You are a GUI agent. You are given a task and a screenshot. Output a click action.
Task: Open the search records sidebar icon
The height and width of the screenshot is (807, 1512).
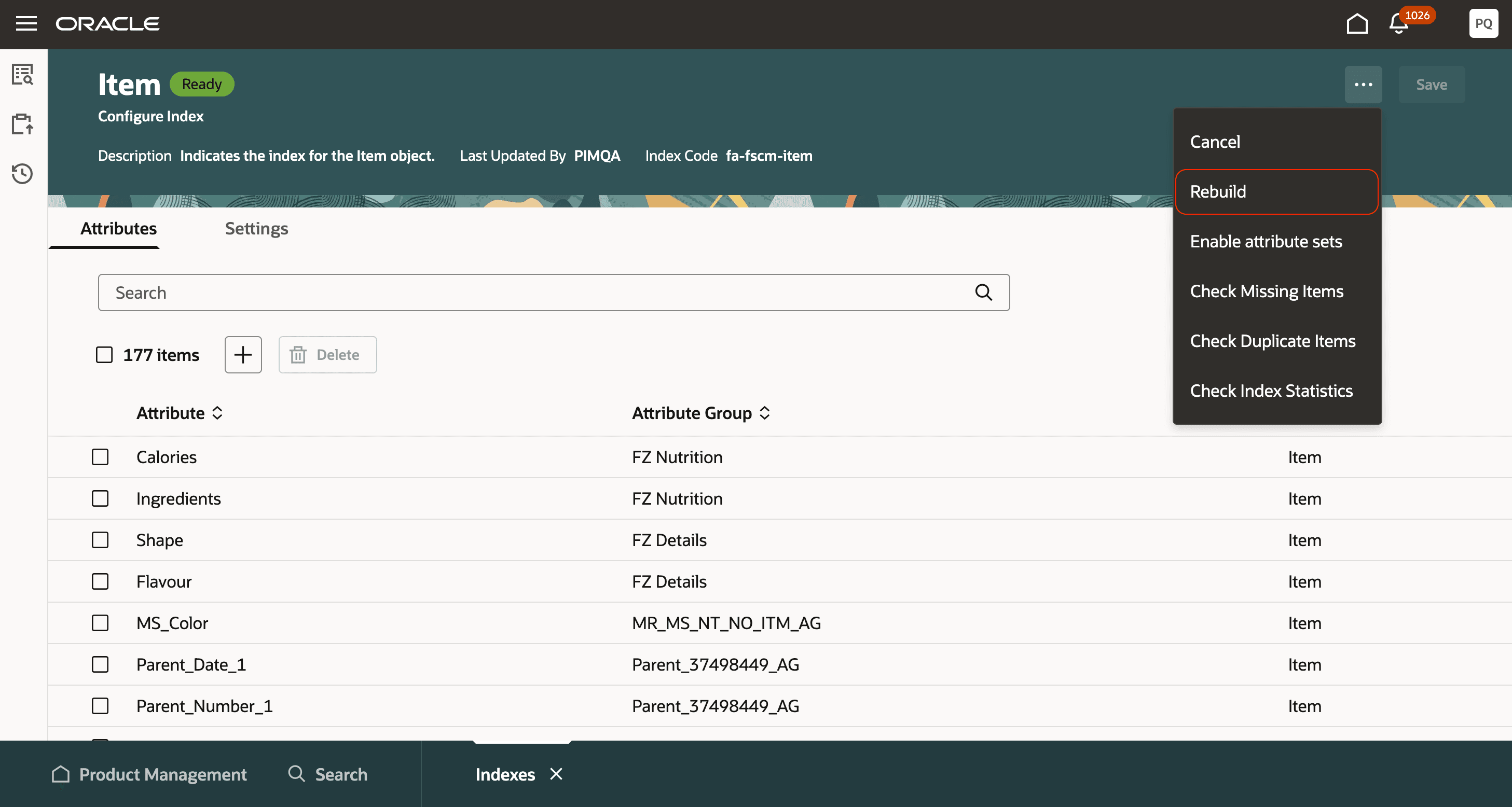pos(23,75)
